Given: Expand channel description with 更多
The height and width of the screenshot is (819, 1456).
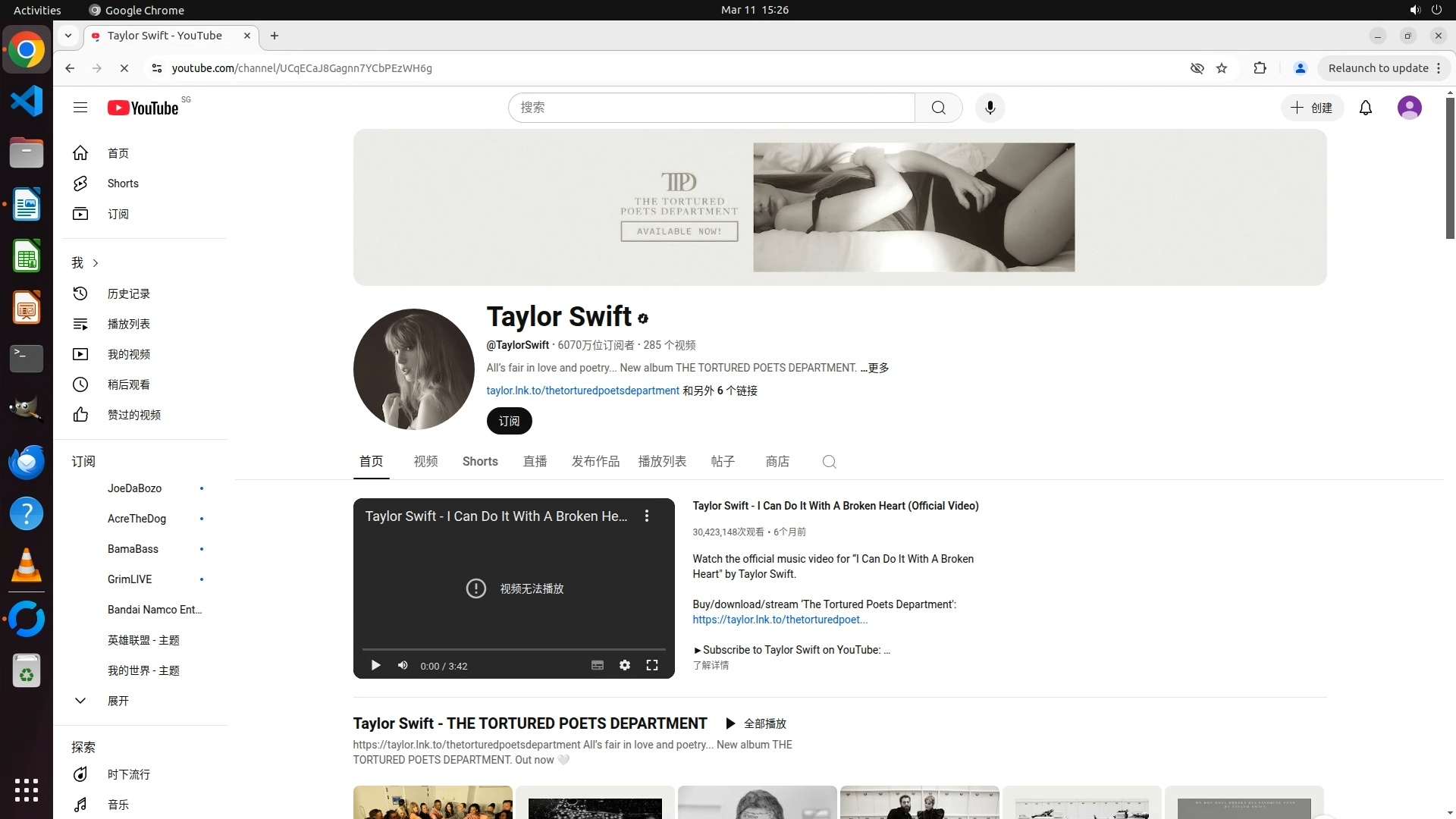Looking at the screenshot, I should coord(877,368).
